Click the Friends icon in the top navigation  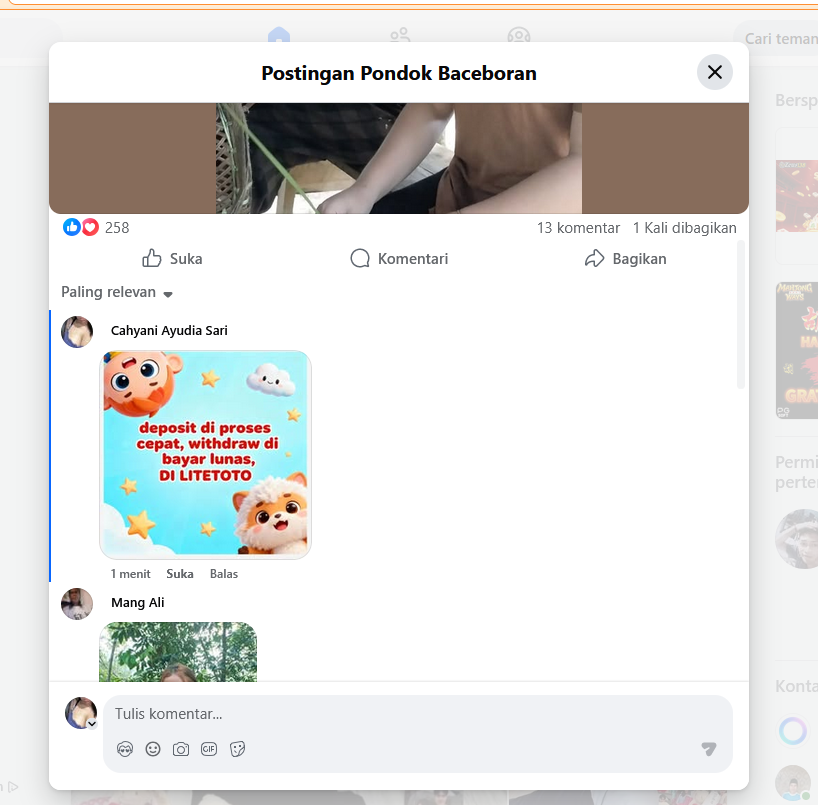[400, 34]
